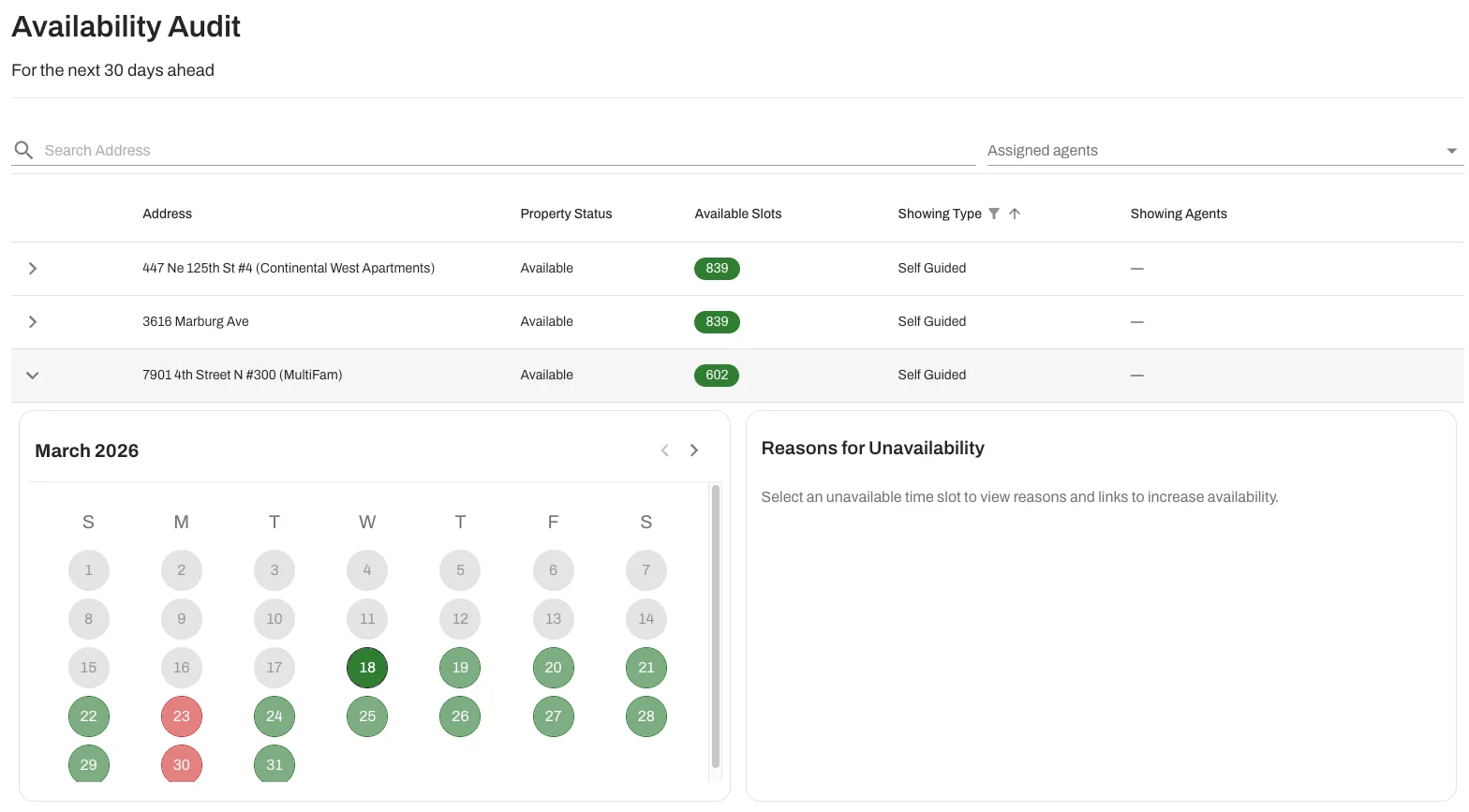The width and height of the screenshot is (1469, 812).
Task: Expand the 3616 Marburg Ave row
Action: point(33,322)
